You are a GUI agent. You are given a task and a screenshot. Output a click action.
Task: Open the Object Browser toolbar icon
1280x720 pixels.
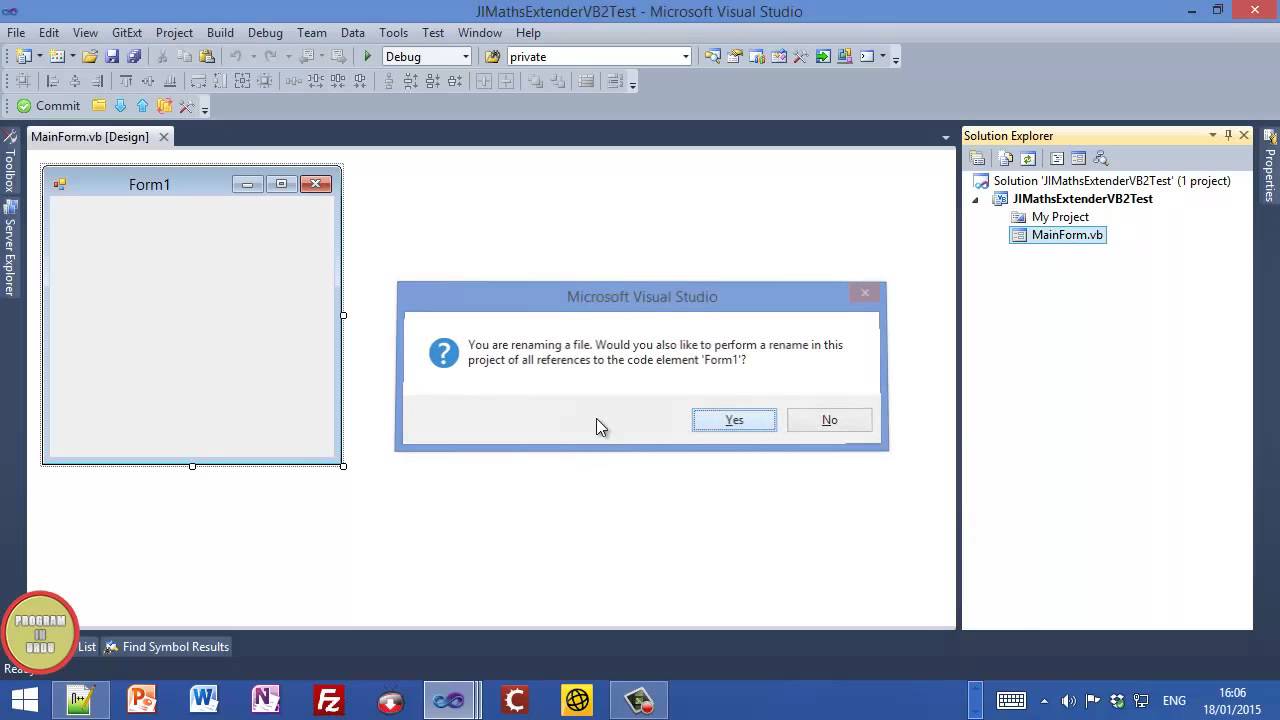pos(779,56)
